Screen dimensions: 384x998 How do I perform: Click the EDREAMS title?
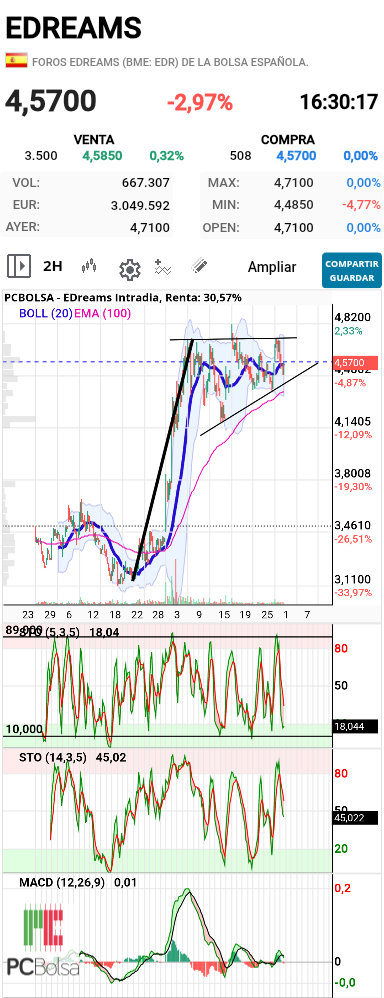point(73,29)
